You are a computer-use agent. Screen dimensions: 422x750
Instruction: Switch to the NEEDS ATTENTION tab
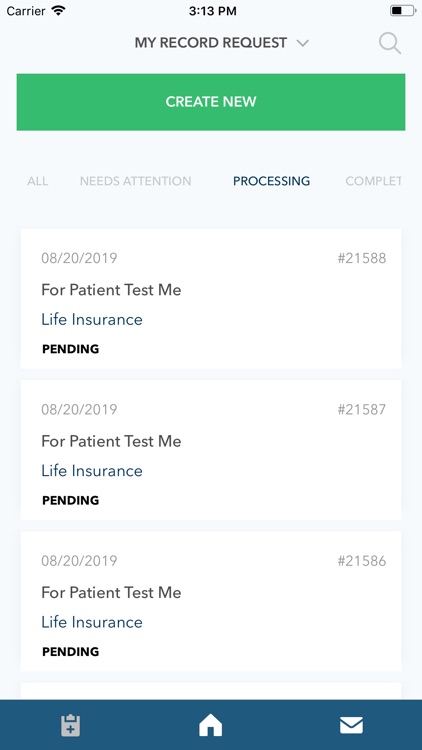click(x=135, y=181)
